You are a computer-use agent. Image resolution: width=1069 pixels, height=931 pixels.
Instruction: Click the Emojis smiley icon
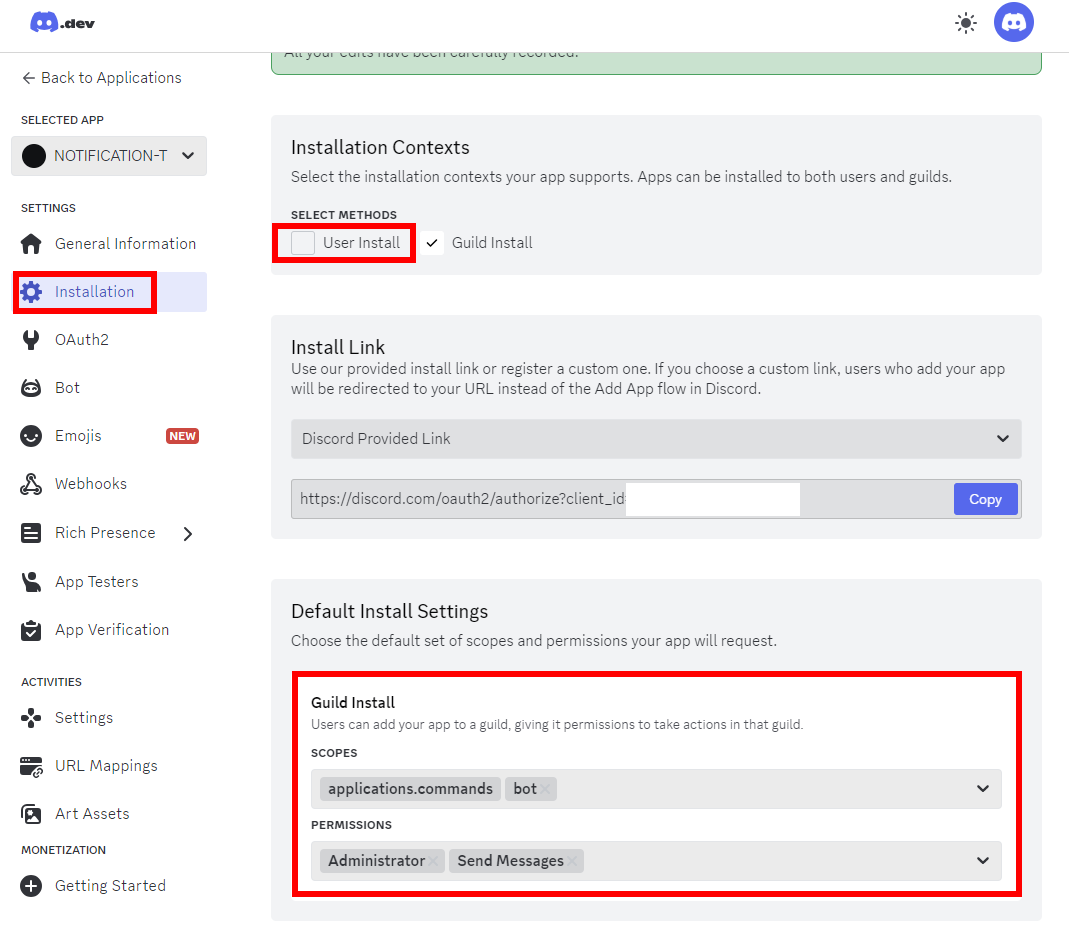click(32, 436)
